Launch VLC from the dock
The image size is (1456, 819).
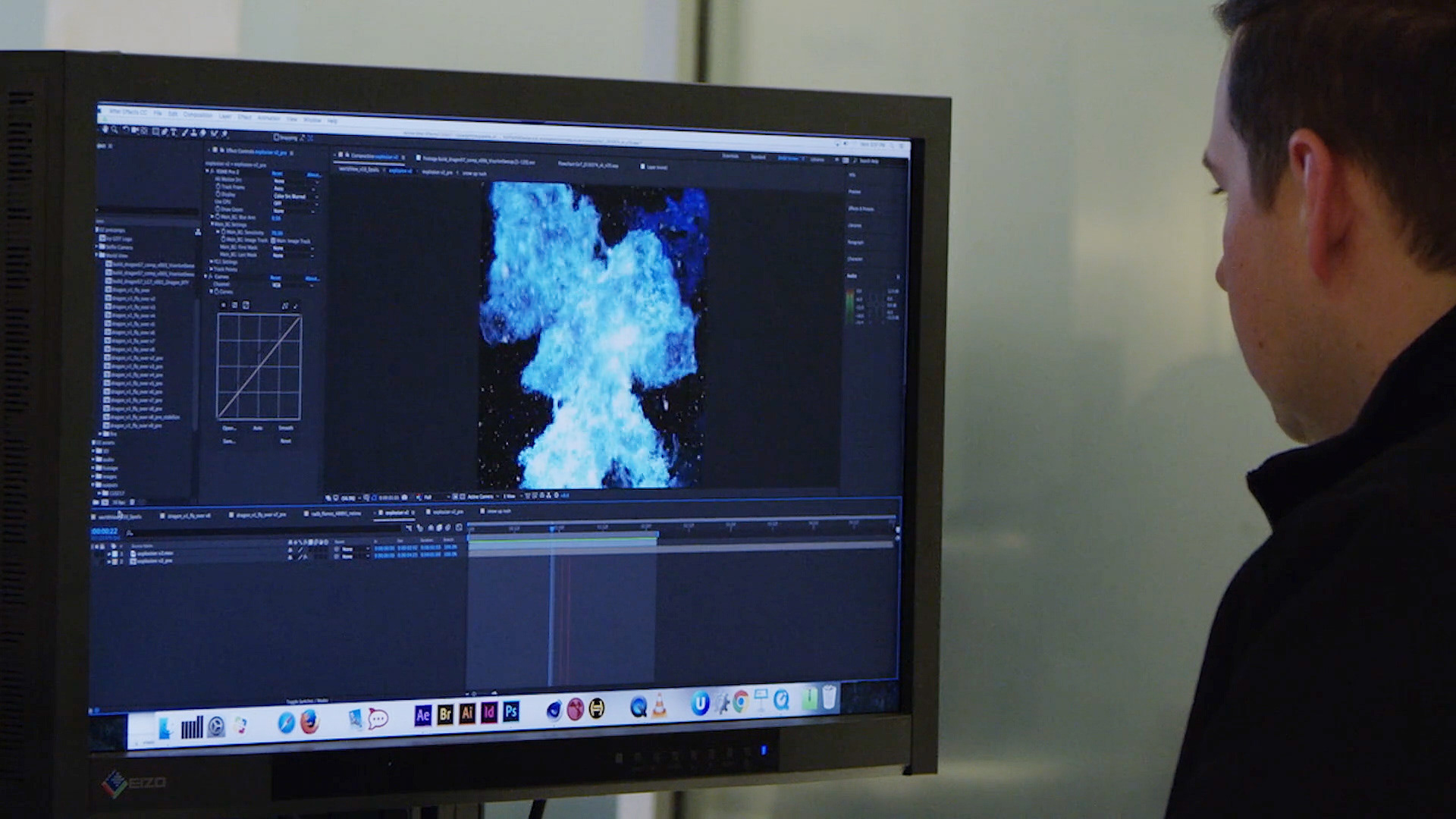point(659,706)
